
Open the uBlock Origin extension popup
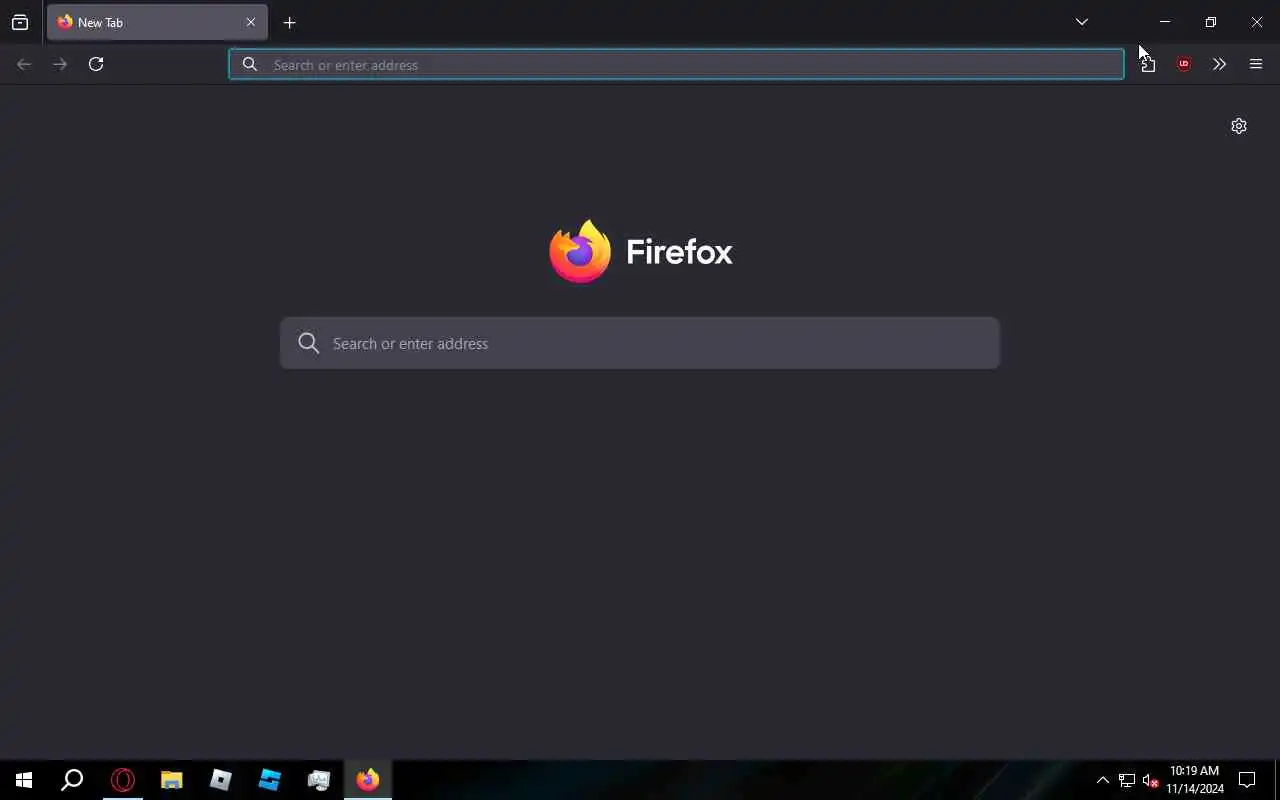click(1184, 64)
